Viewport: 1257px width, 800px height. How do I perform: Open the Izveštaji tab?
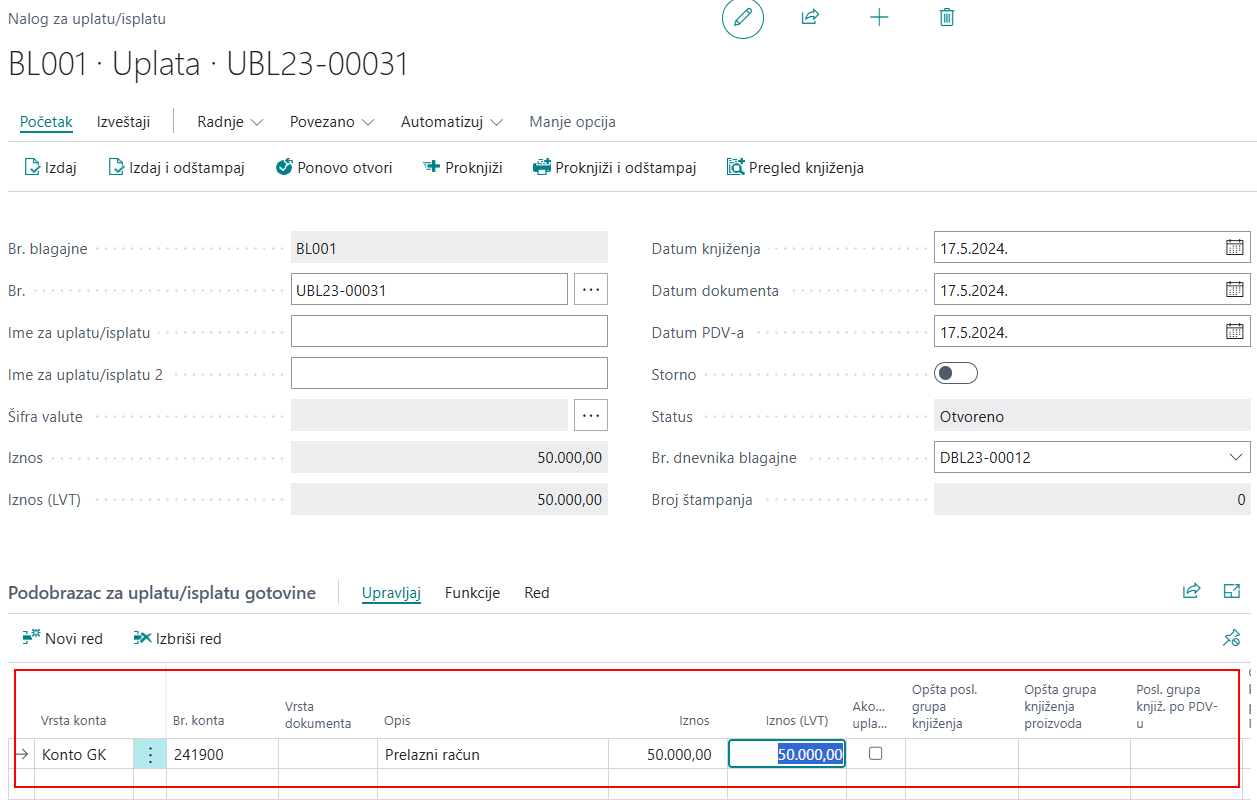click(x=123, y=122)
